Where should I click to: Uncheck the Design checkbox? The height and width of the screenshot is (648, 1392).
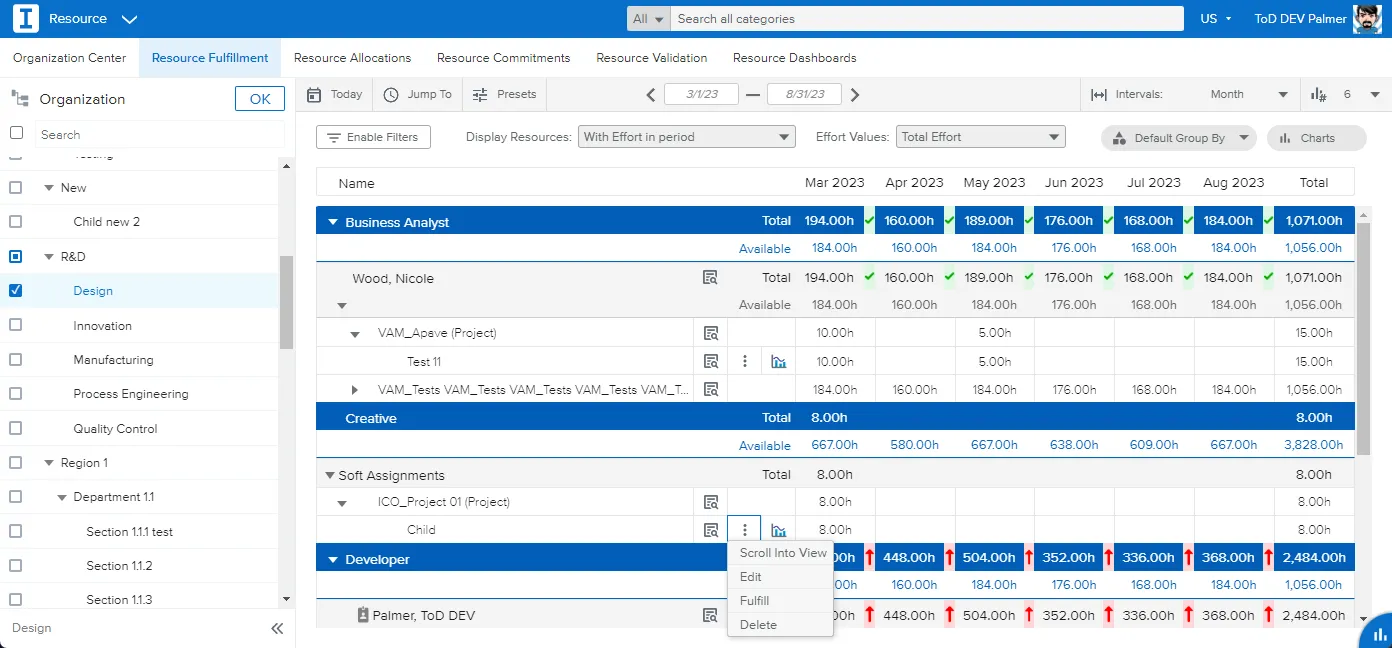click(16, 291)
